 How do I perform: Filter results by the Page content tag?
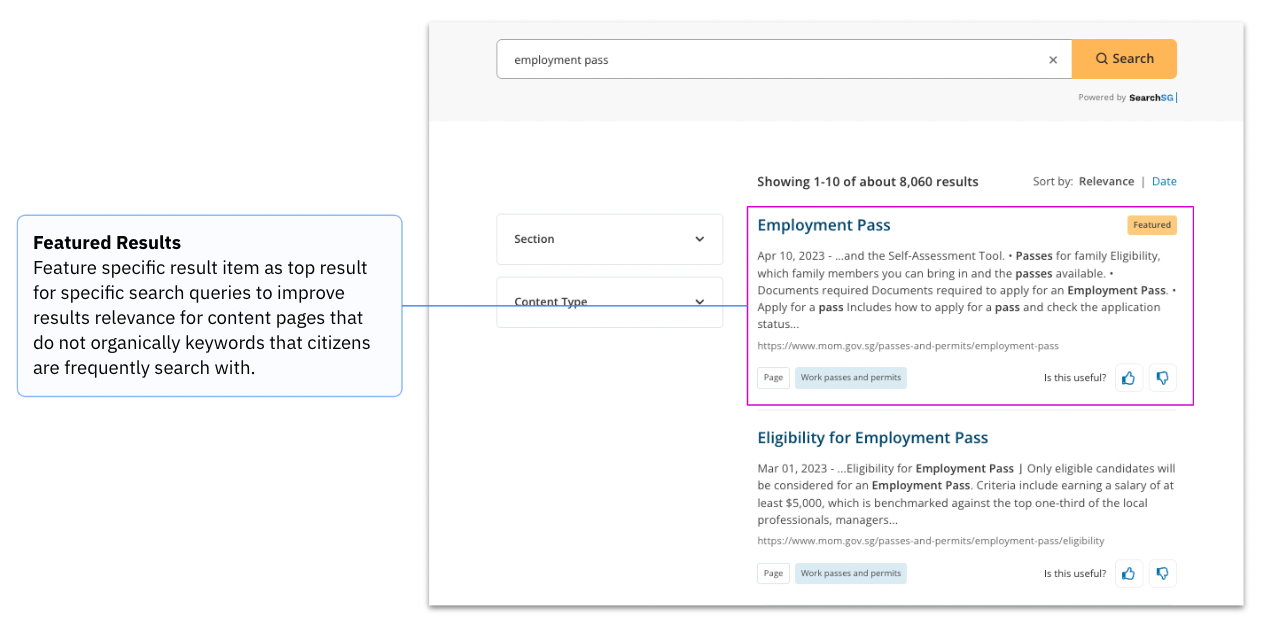point(772,377)
